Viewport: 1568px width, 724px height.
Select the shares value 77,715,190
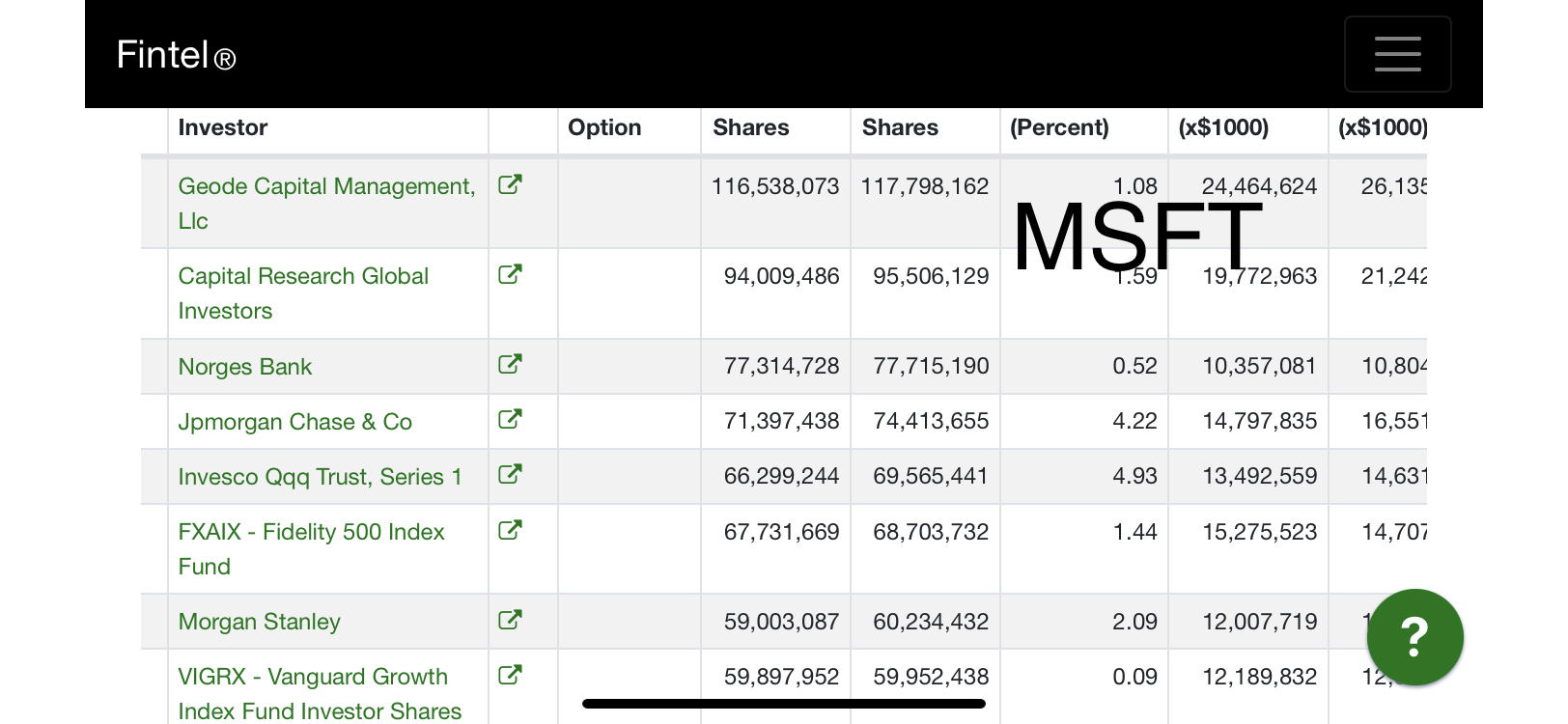point(931,366)
